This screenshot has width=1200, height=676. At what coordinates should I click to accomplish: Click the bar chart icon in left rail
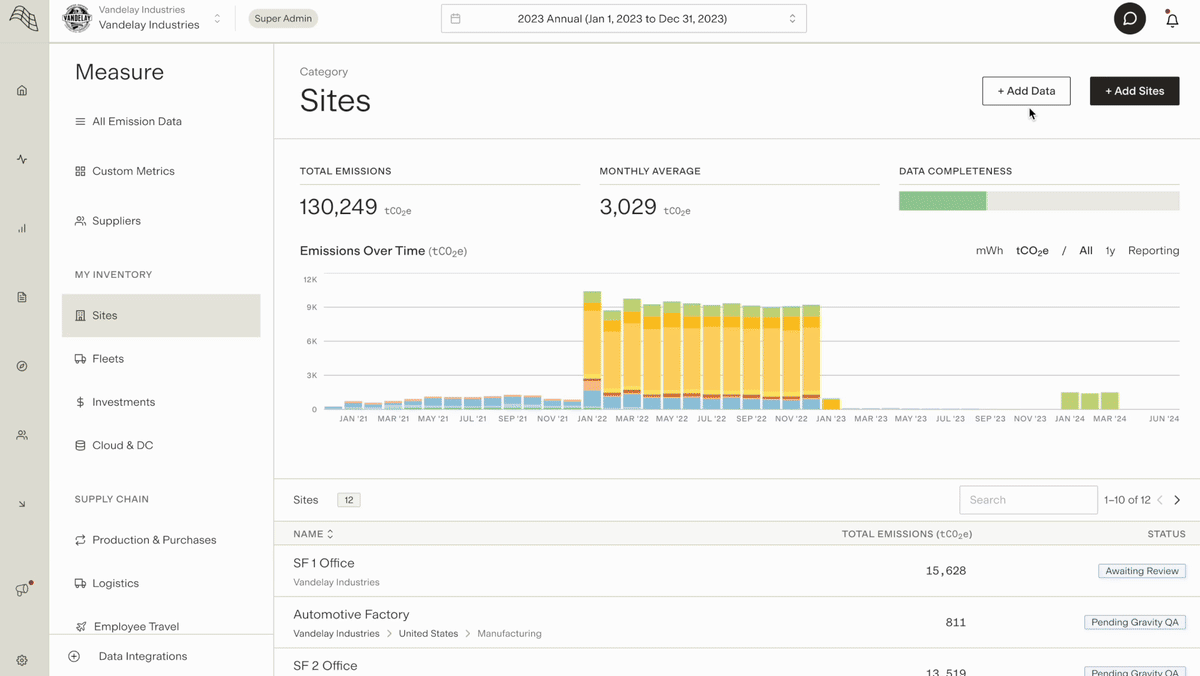[x=22, y=228]
